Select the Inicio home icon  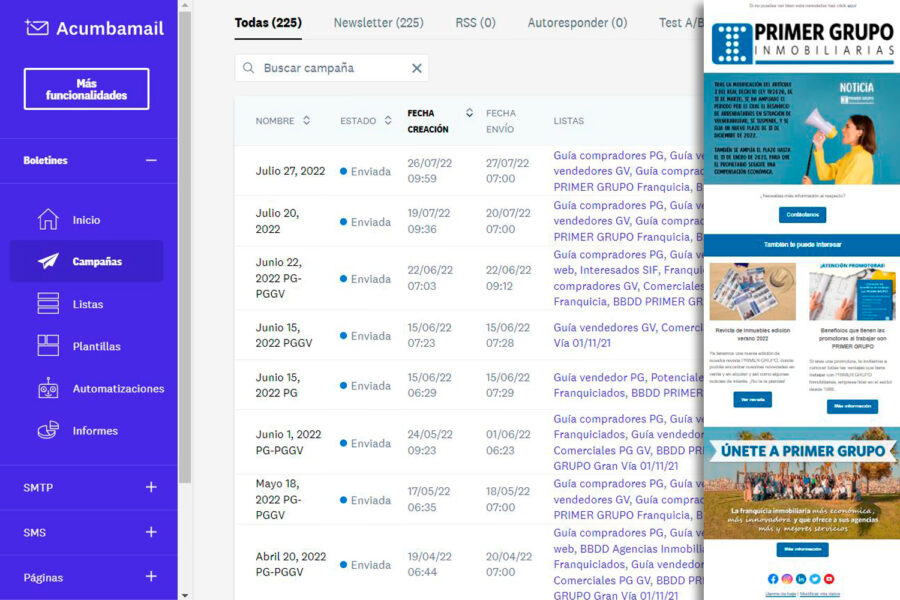coord(48,219)
